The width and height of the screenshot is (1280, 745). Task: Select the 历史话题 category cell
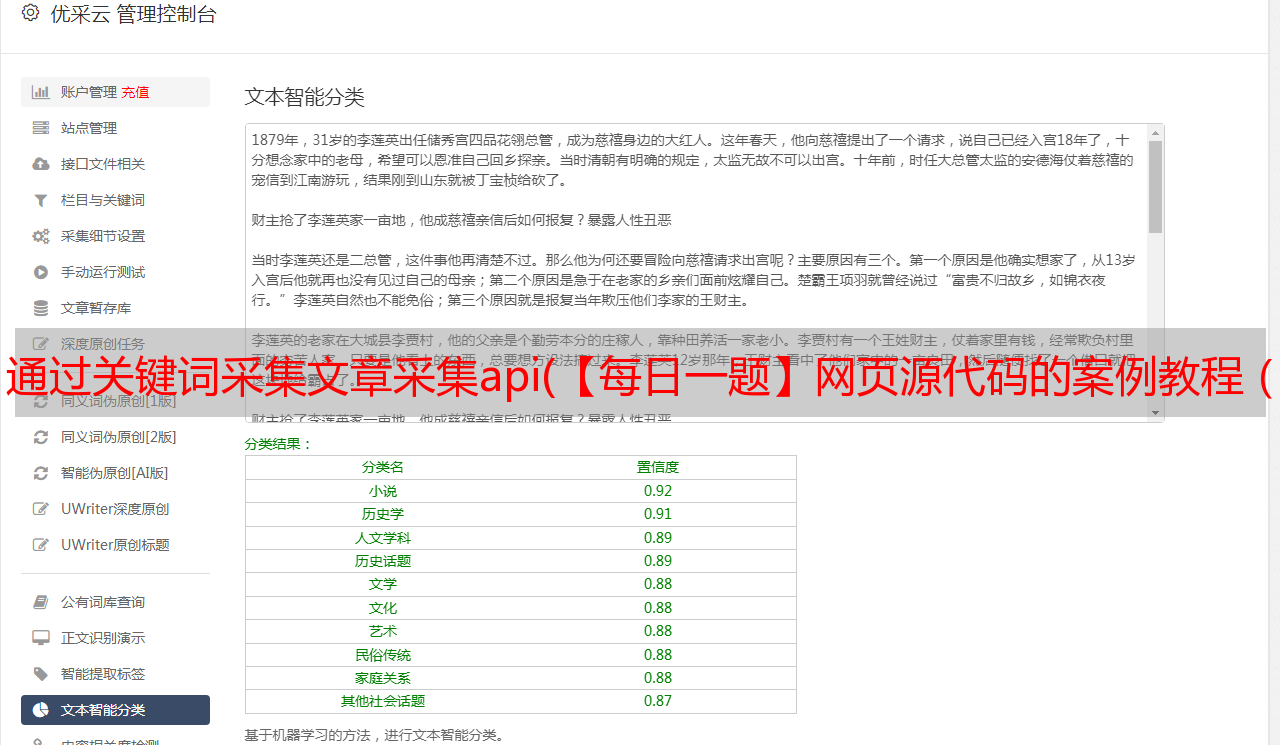383,561
